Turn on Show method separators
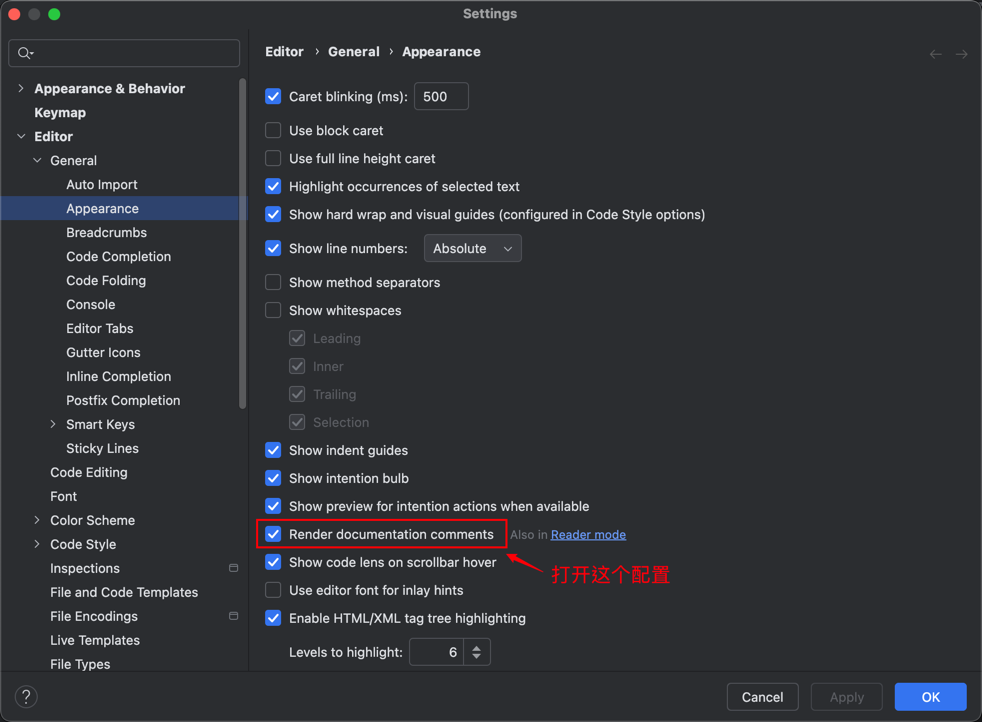 (x=273, y=283)
